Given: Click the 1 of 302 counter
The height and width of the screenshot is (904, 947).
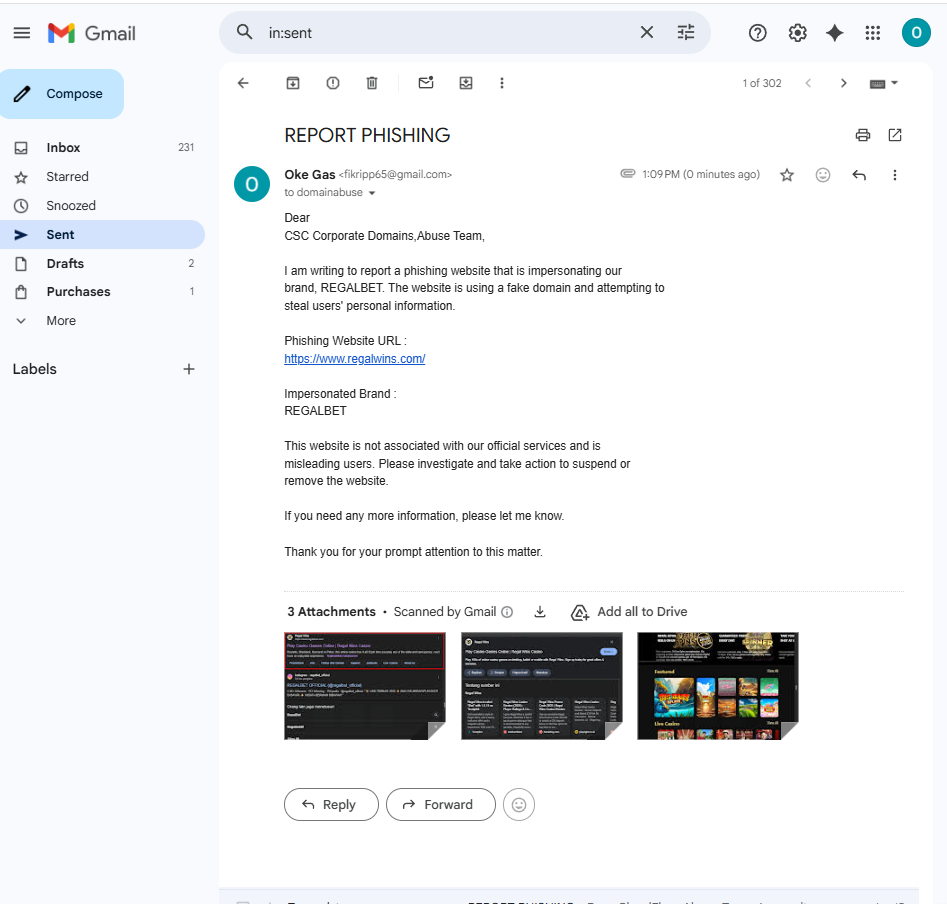Looking at the screenshot, I should [x=762, y=83].
